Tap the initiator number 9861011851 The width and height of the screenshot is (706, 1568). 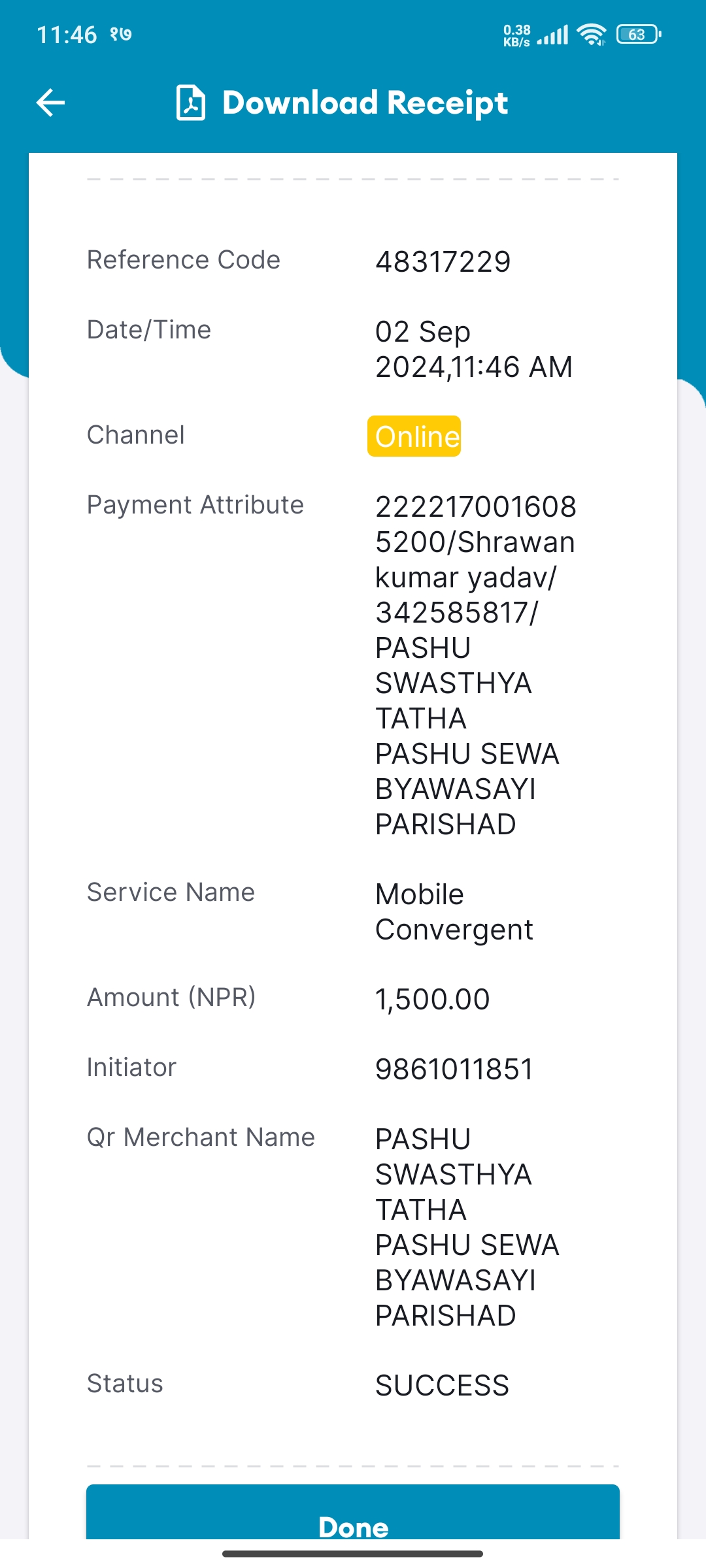tap(454, 1070)
